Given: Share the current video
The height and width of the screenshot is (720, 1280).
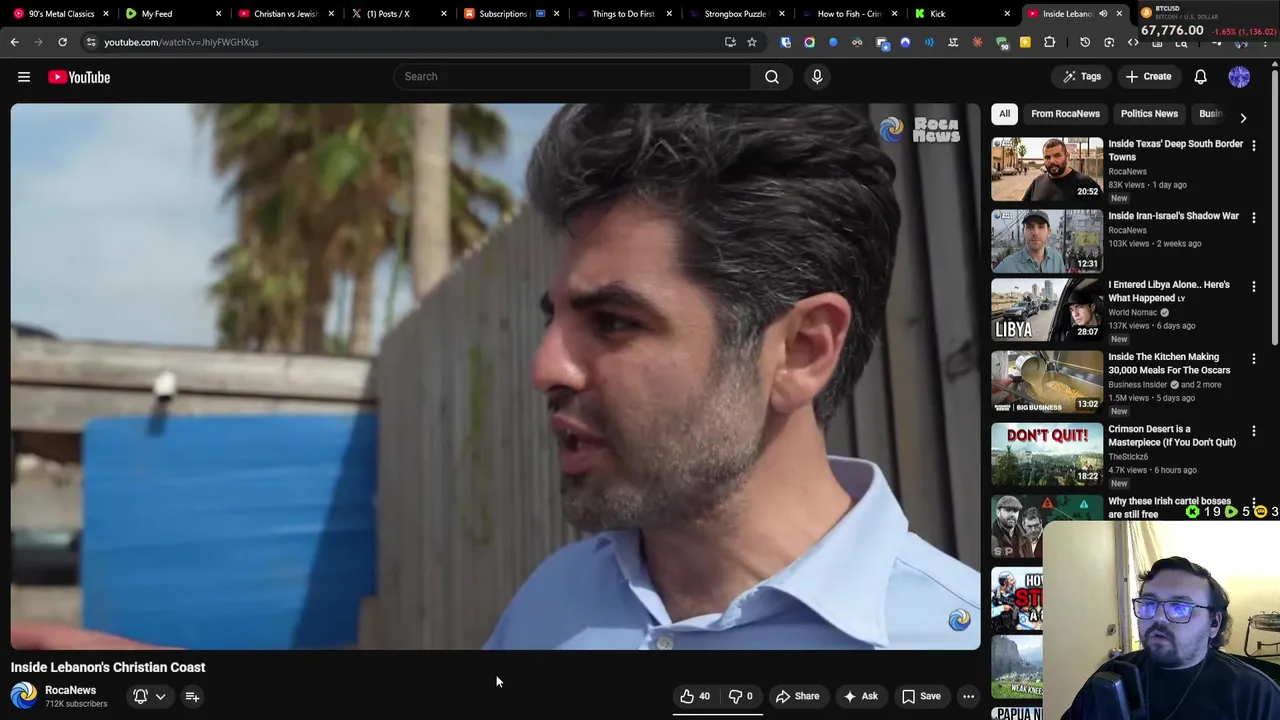Looking at the screenshot, I should [797, 697].
